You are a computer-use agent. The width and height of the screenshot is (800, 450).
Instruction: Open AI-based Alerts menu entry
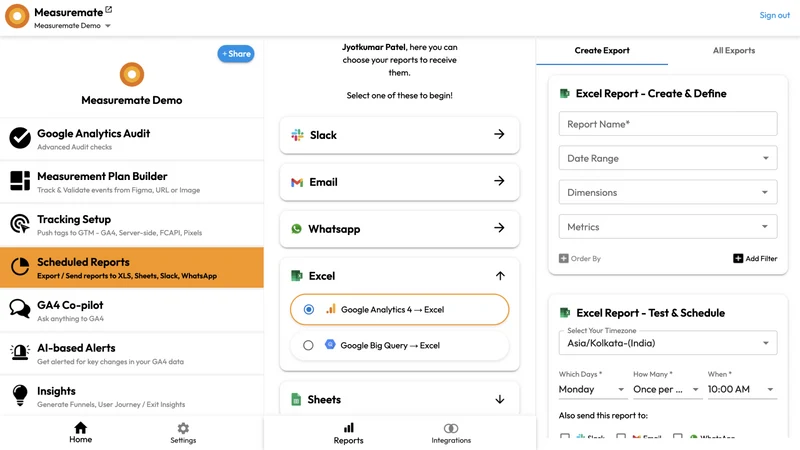(132, 354)
